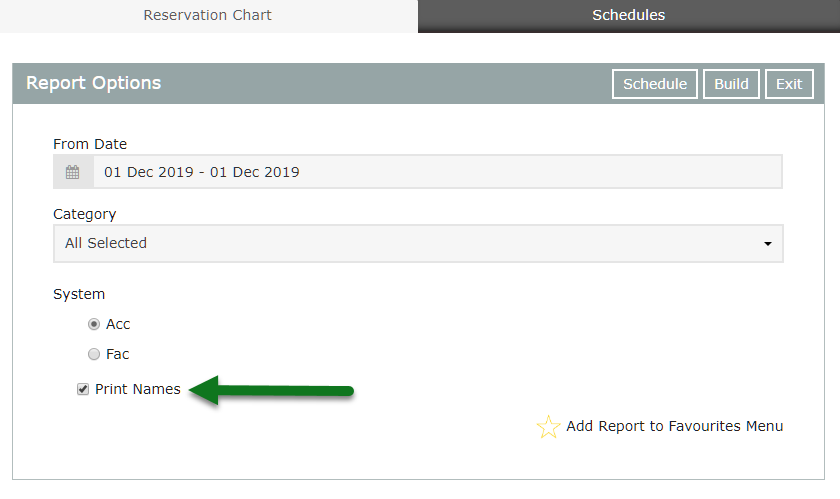Select the Fac system radio button
840x499 pixels.
click(94, 354)
